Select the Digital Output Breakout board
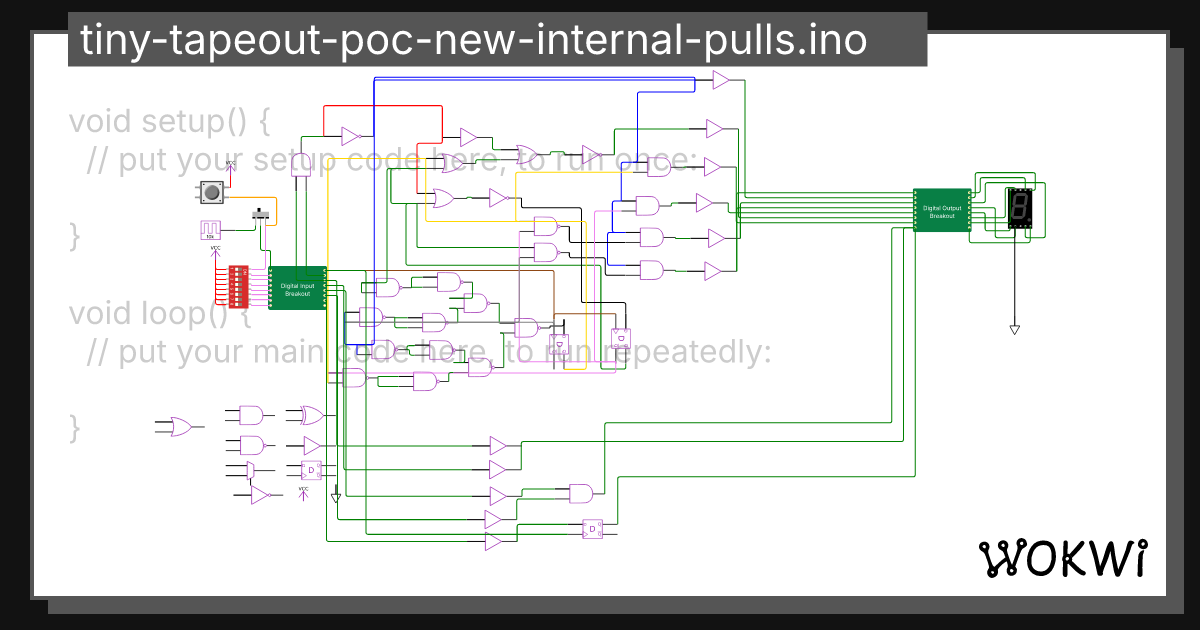This screenshot has height=630, width=1200. [942, 210]
